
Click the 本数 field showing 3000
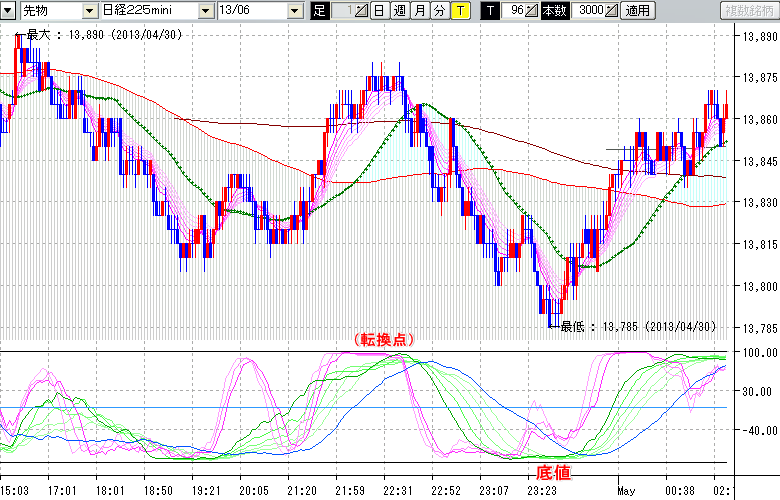pos(590,11)
